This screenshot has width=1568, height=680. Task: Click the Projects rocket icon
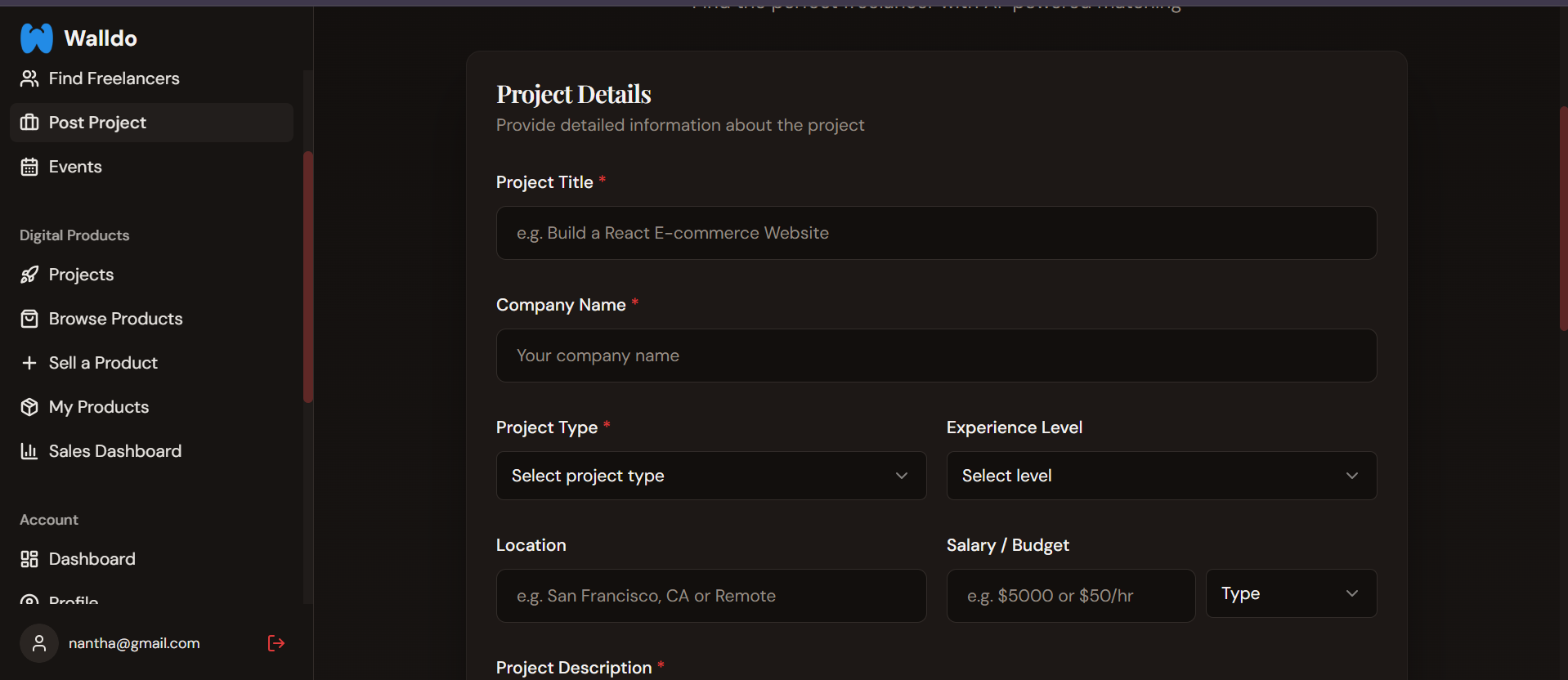29,275
